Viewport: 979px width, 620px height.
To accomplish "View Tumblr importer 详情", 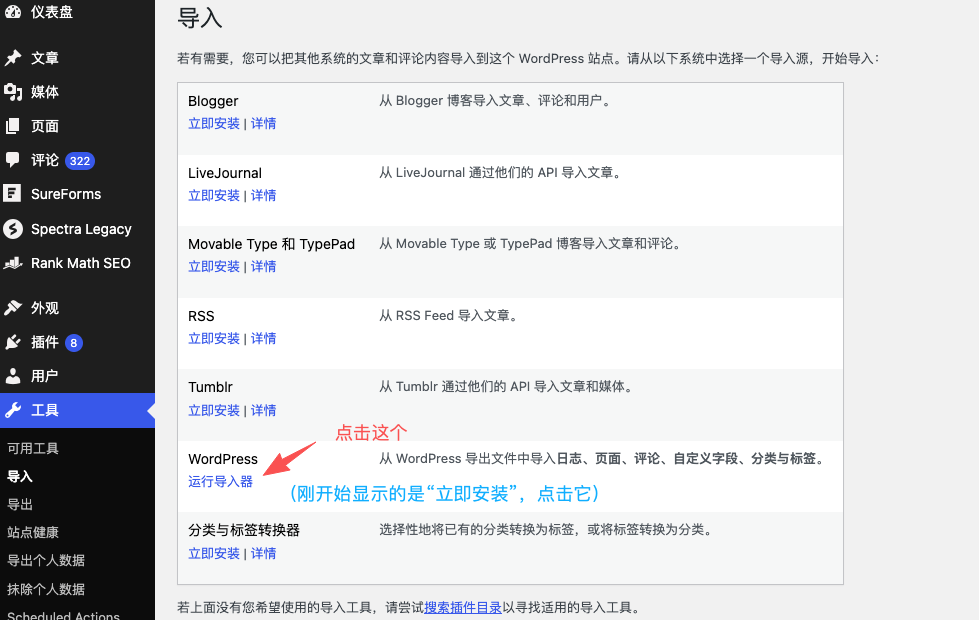I will coord(263,410).
